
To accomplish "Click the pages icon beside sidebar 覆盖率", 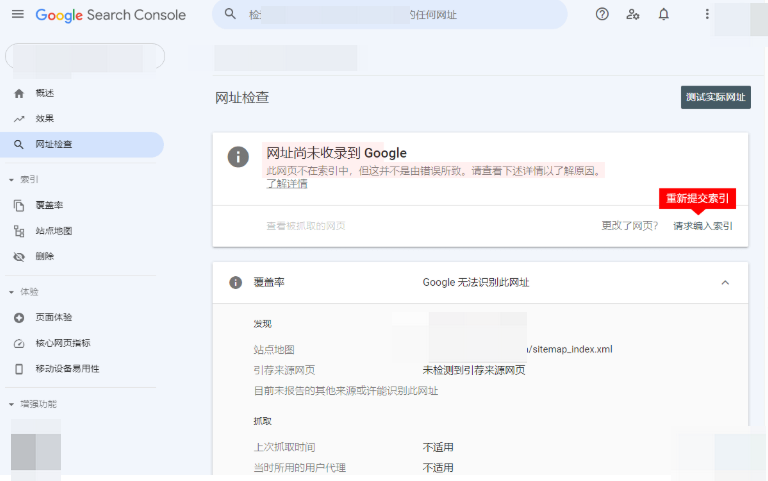I will [19, 206].
